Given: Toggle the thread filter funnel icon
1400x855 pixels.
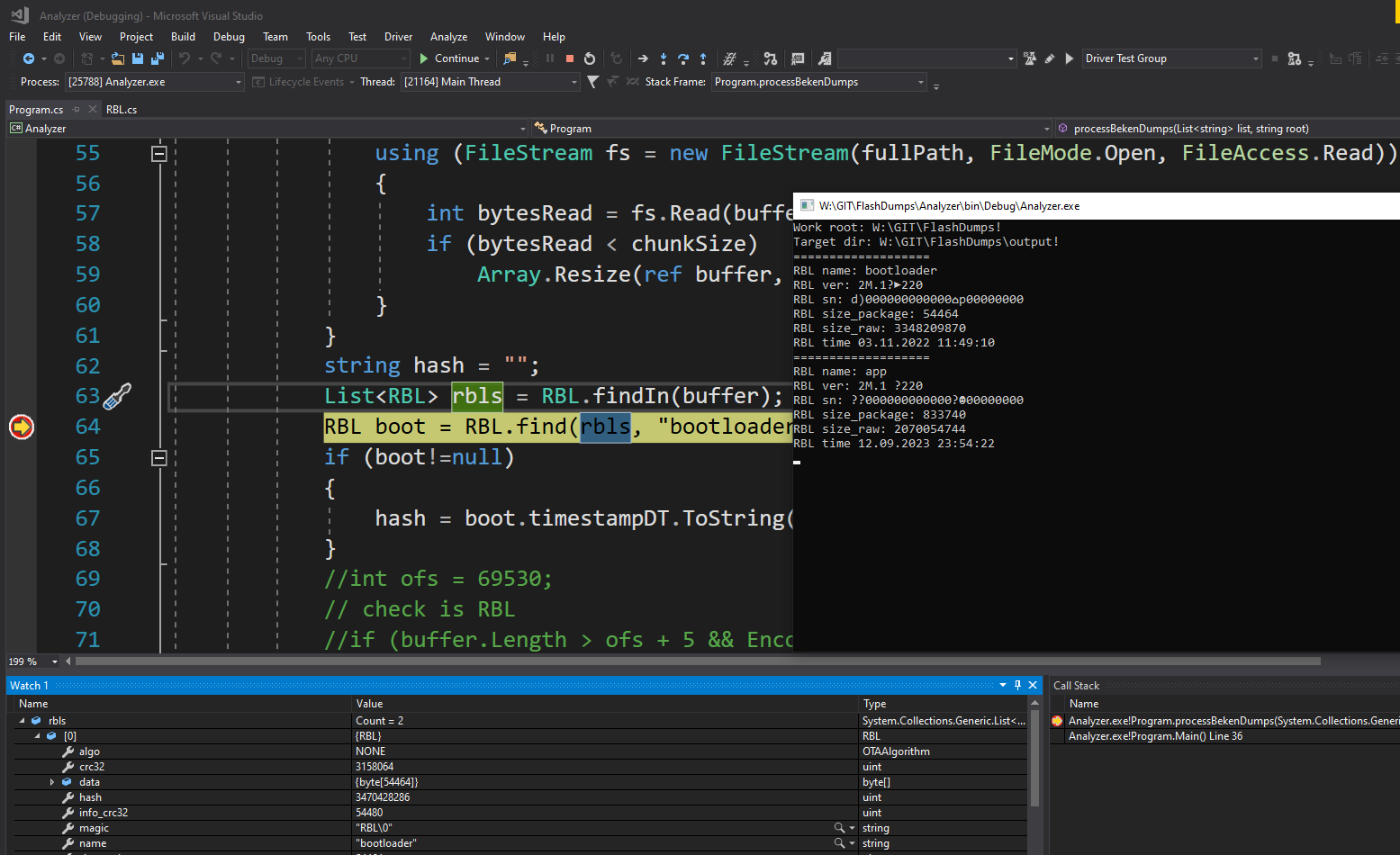Looking at the screenshot, I should click(x=592, y=82).
